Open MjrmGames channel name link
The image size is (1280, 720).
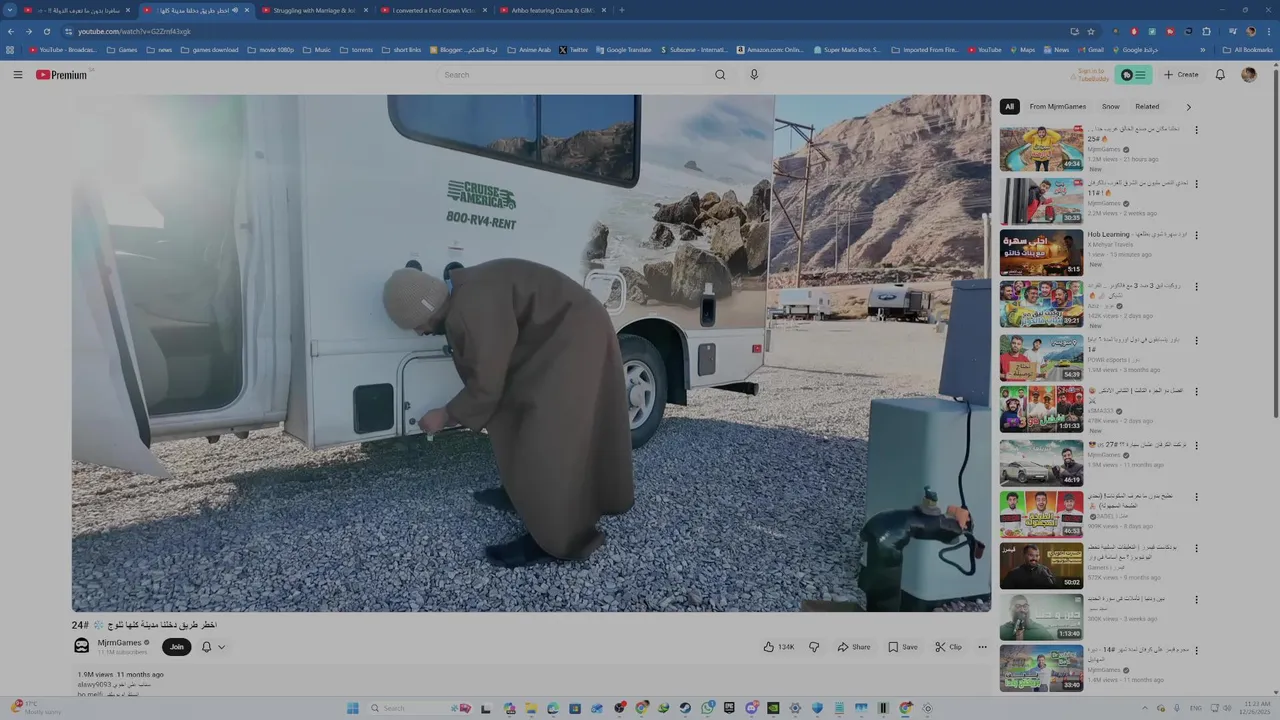click(119, 642)
